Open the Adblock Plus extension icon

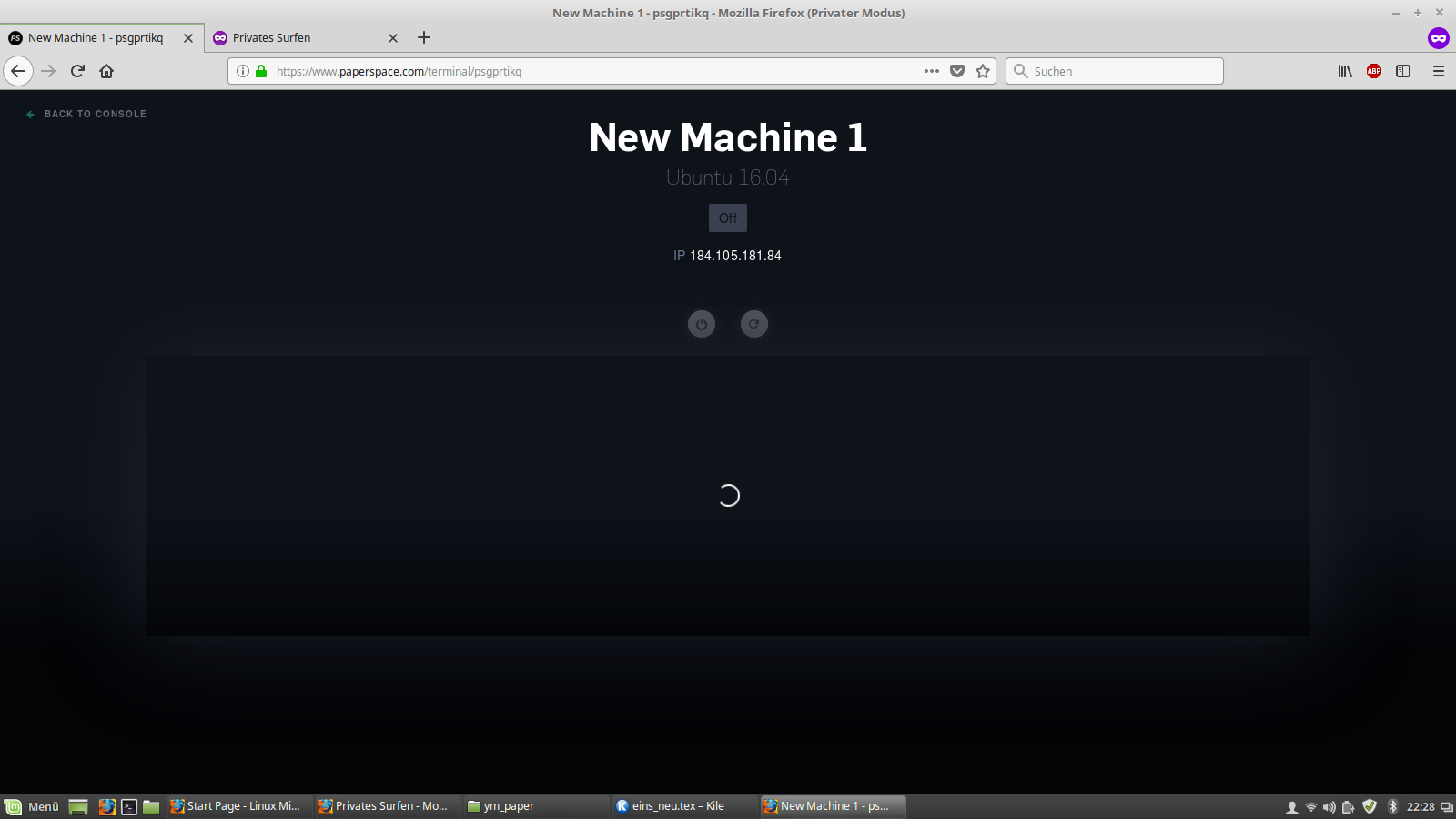(x=1374, y=71)
